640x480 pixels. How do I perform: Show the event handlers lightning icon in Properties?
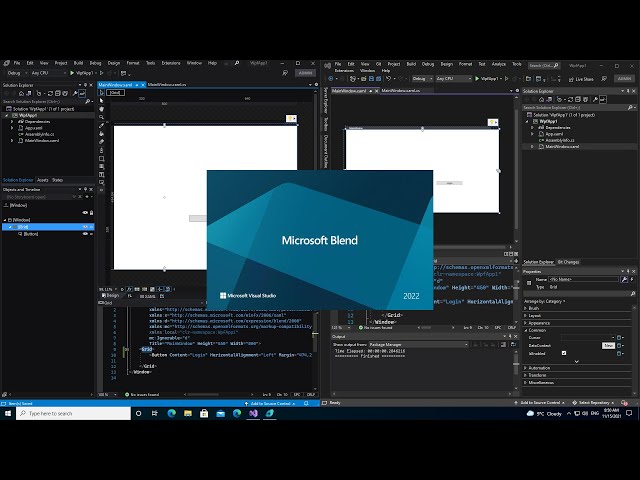(x=632, y=279)
